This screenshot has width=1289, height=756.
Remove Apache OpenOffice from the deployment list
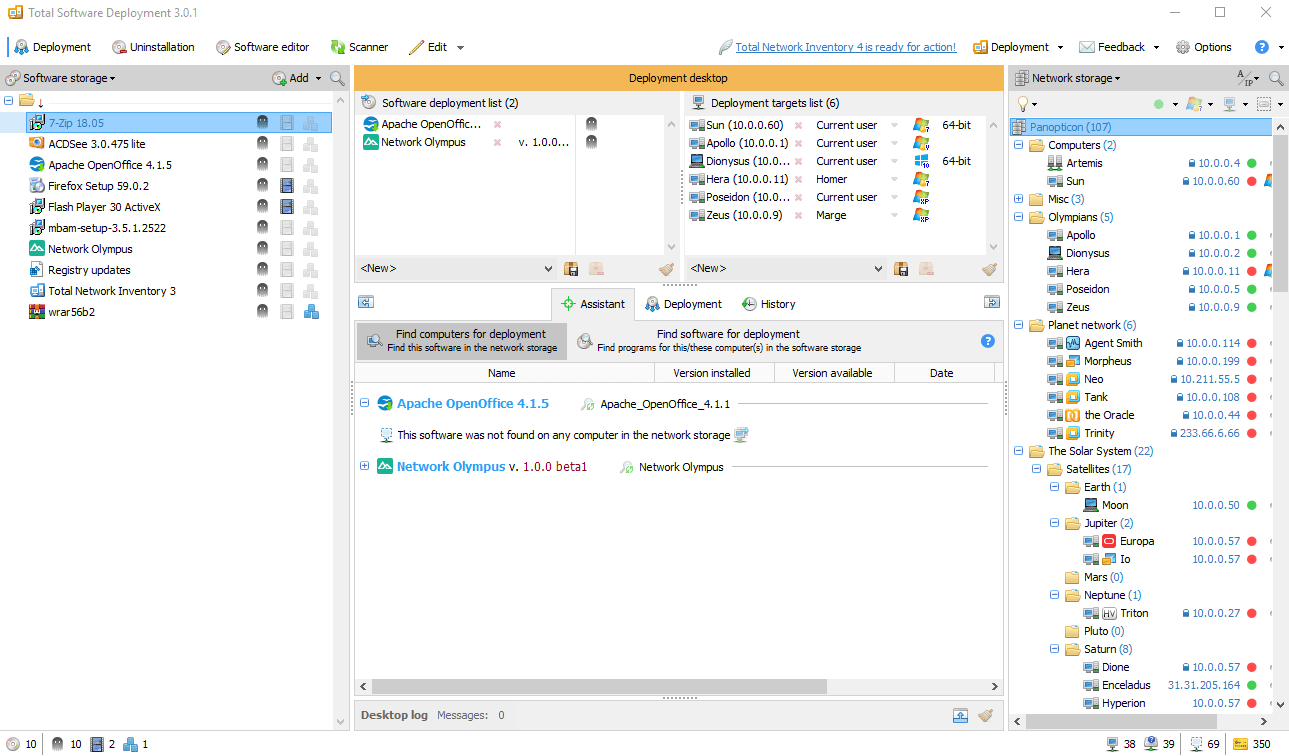(x=497, y=125)
